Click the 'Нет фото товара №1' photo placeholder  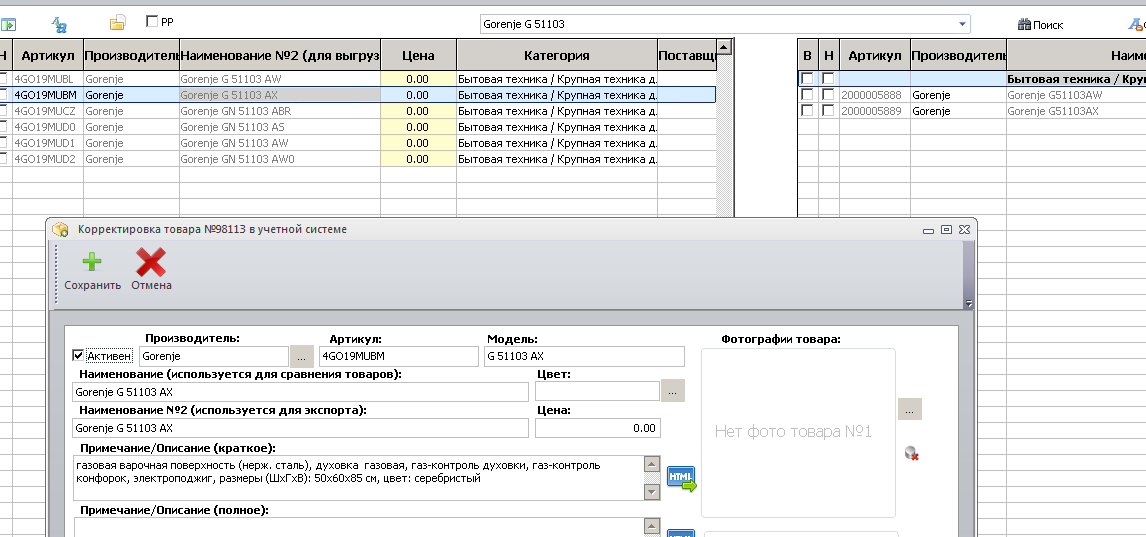[x=798, y=433]
